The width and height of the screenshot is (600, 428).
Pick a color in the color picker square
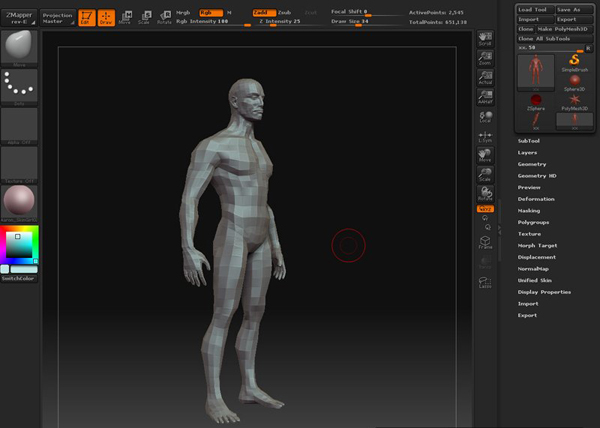click(x=19, y=244)
